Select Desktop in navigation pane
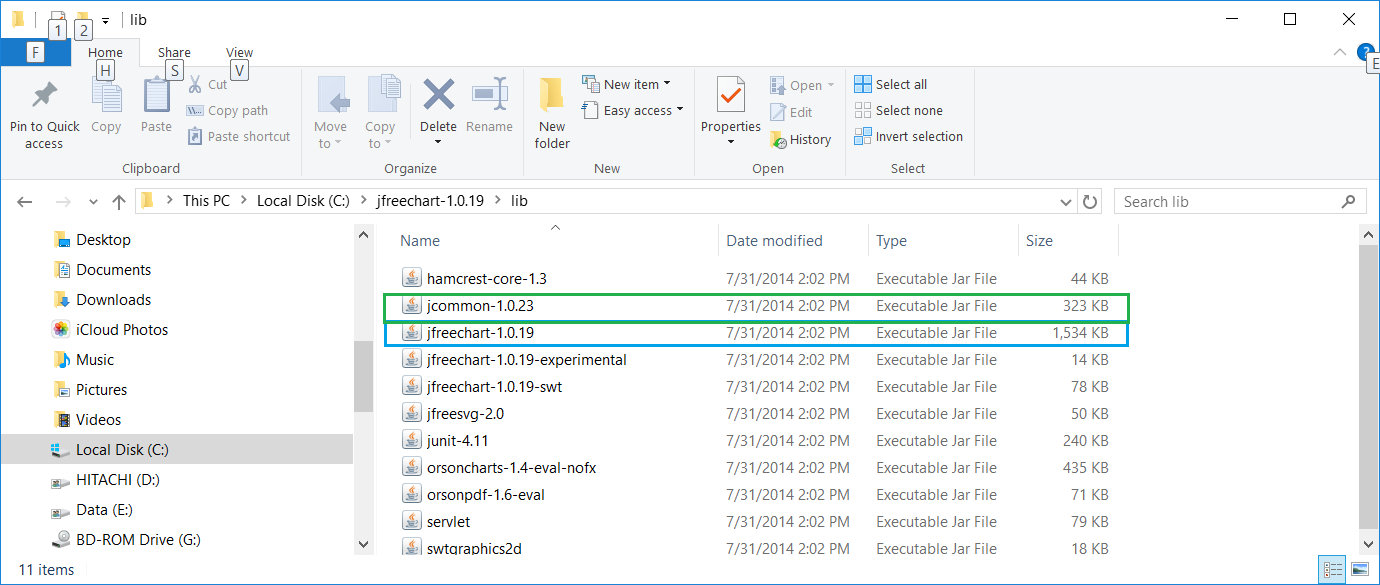 (103, 240)
